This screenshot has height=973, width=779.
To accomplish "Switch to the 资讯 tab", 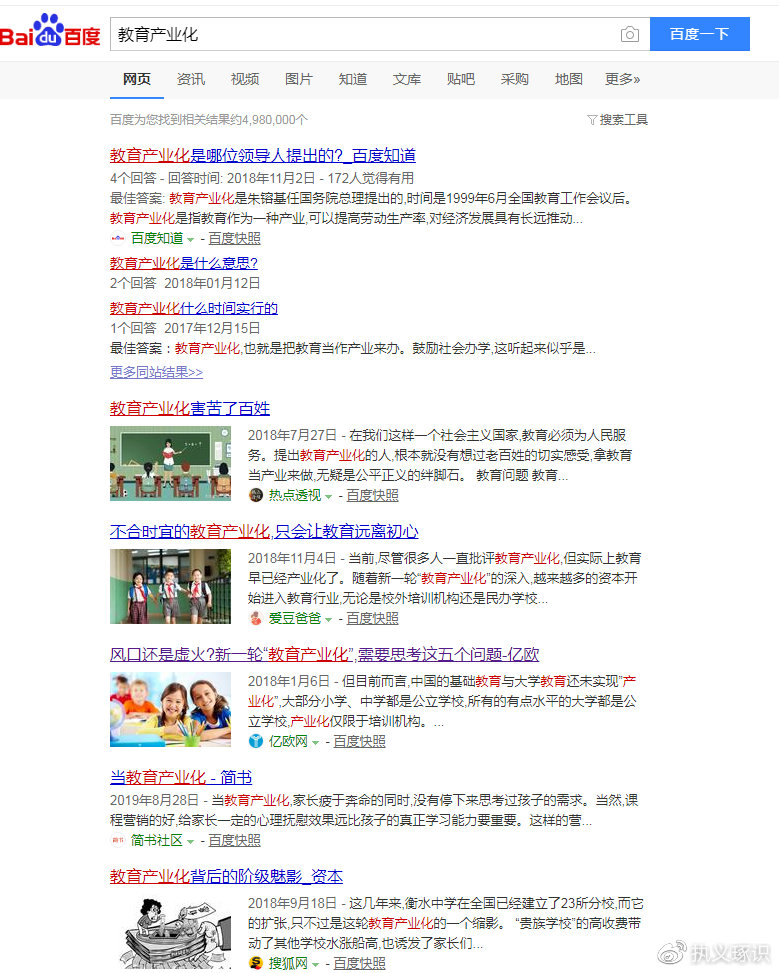I will pos(191,79).
